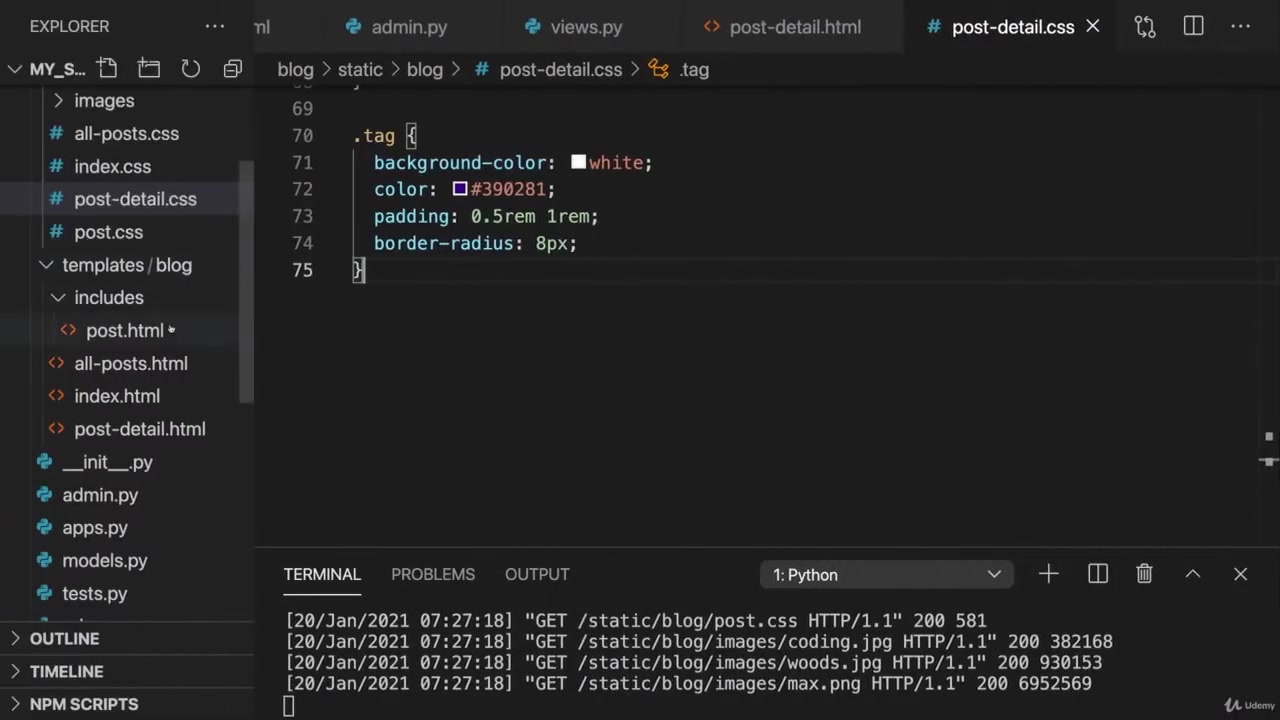The width and height of the screenshot is (1280, 720).
Task: Maximize the terminal panel with the up arrow
Action: click(x=1192, y=574)
